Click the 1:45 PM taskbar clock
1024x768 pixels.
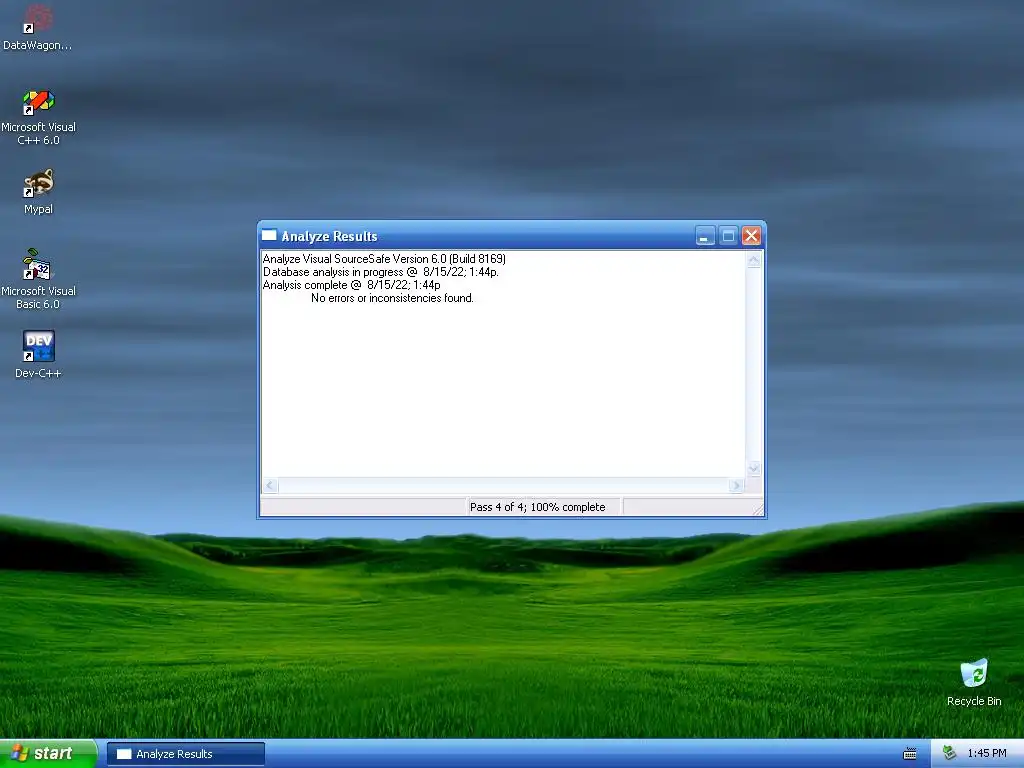[987, 754]
